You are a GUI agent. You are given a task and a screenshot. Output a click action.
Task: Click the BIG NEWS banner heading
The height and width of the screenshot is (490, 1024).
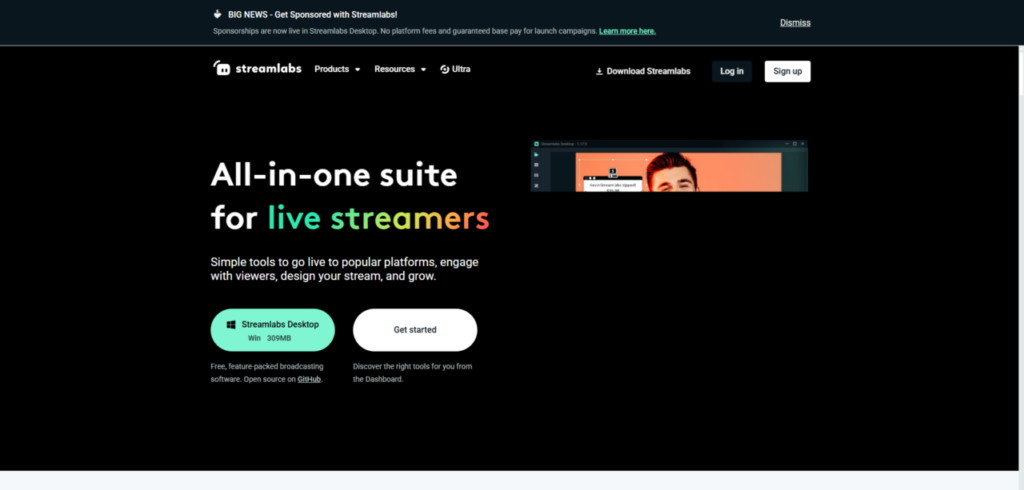[312, 14]
